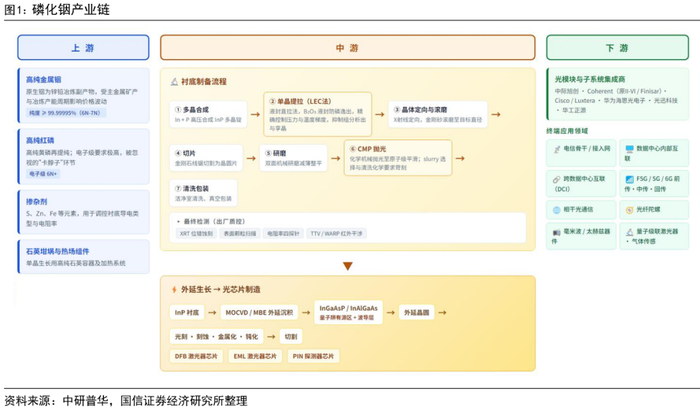The width and height of the screenshot is (700, 410).
Task: Click the XRT 位错蚀刻 chip
Action: tap(196, 233)
